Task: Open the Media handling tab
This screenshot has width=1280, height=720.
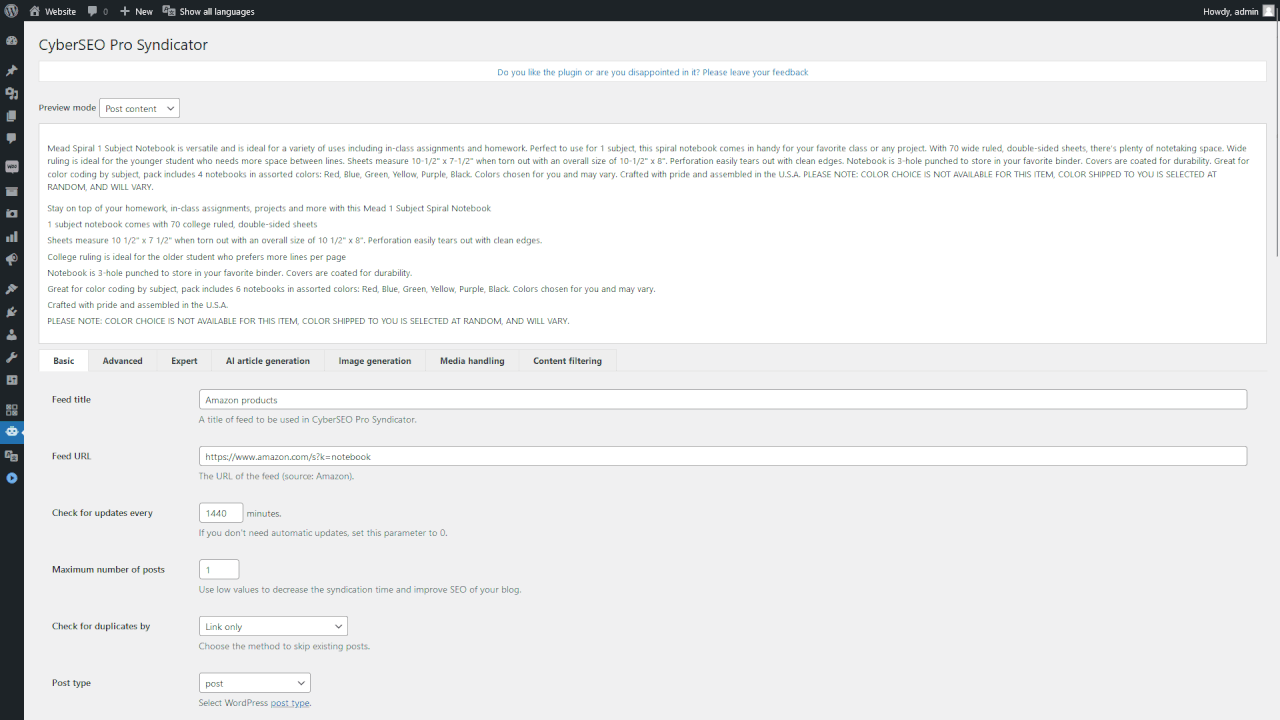Action: [x=472, y=361]
